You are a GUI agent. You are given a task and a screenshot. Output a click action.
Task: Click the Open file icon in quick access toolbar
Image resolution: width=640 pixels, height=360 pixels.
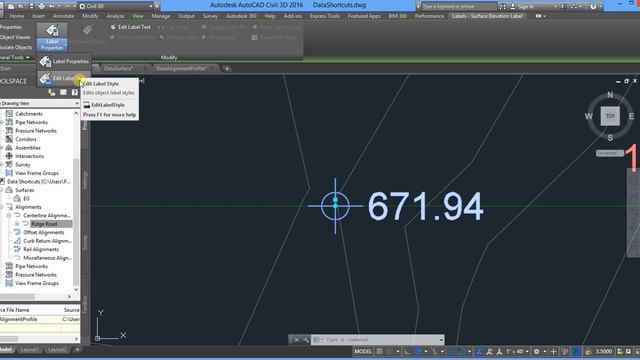[x=21, y=6]
